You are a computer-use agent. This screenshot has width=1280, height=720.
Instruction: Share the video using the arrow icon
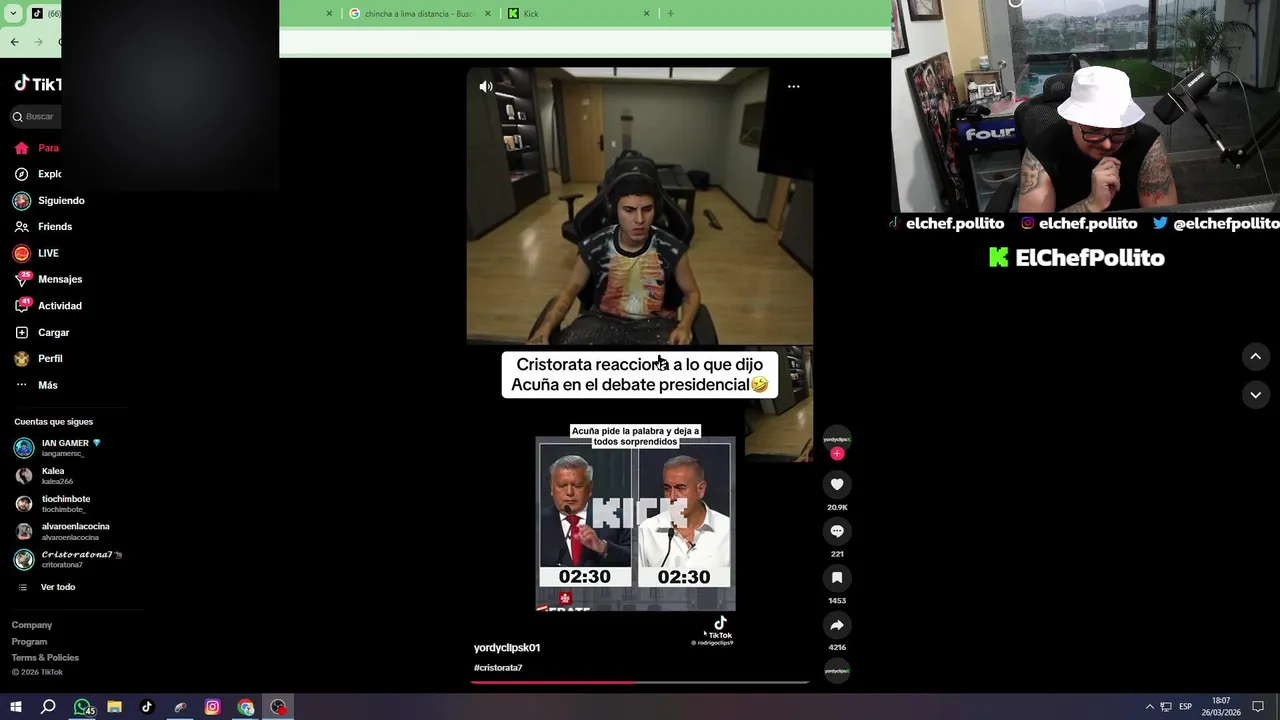pos(837,625)
